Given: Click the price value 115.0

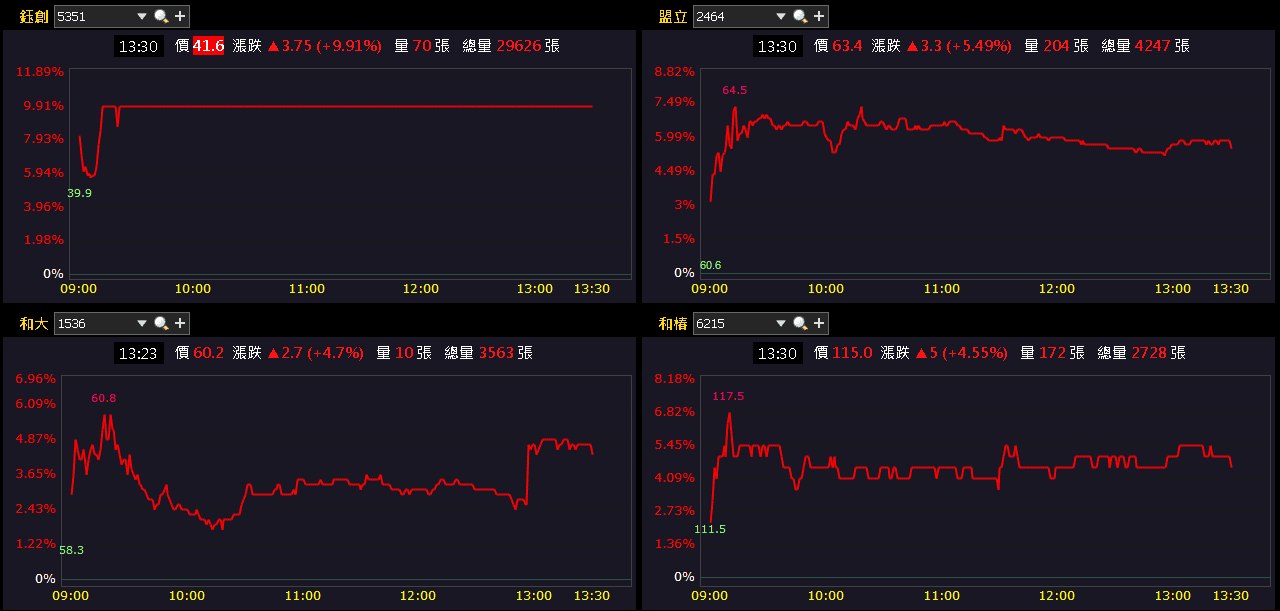Looking at the screenshot, I should coord(852,353).
